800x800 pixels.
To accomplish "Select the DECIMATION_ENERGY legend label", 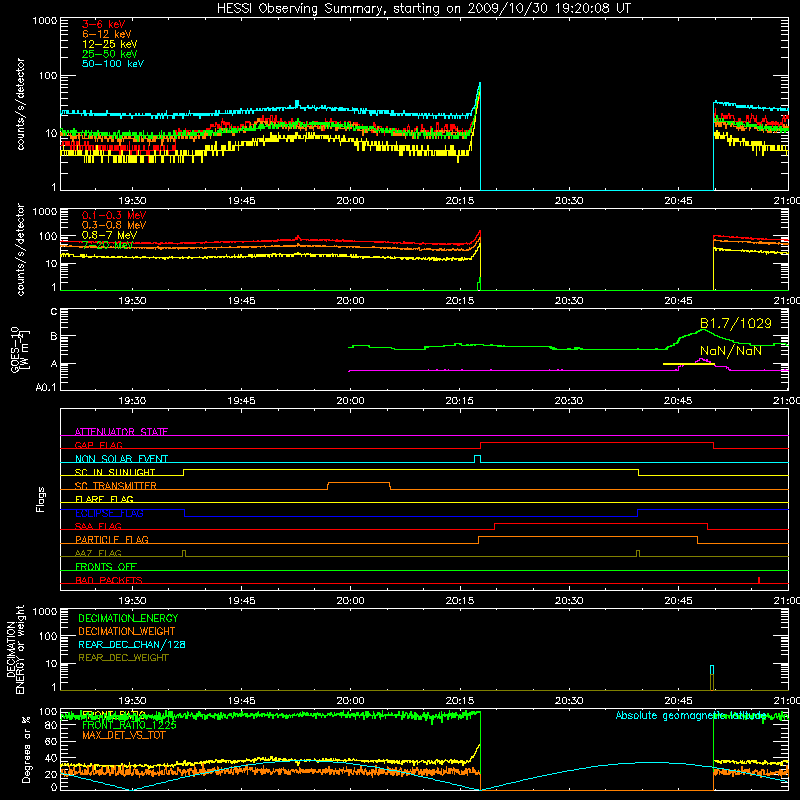I will click(x=128, y=618).
